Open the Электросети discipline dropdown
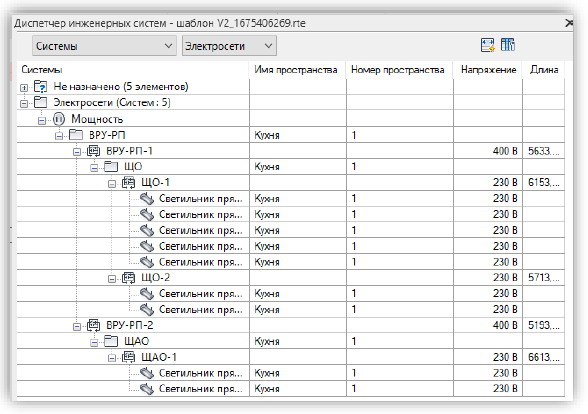 point(229,46)
